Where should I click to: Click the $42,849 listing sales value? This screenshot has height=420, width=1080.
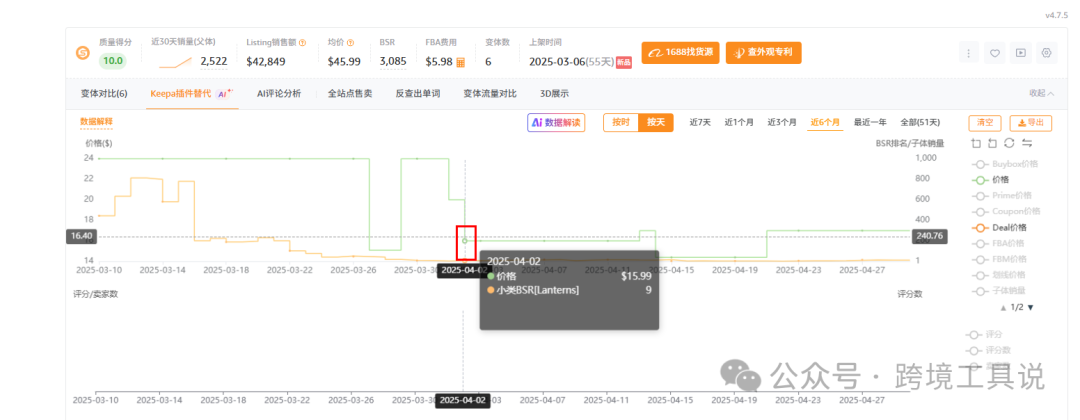pyautogui.click(x=266, y=61)
